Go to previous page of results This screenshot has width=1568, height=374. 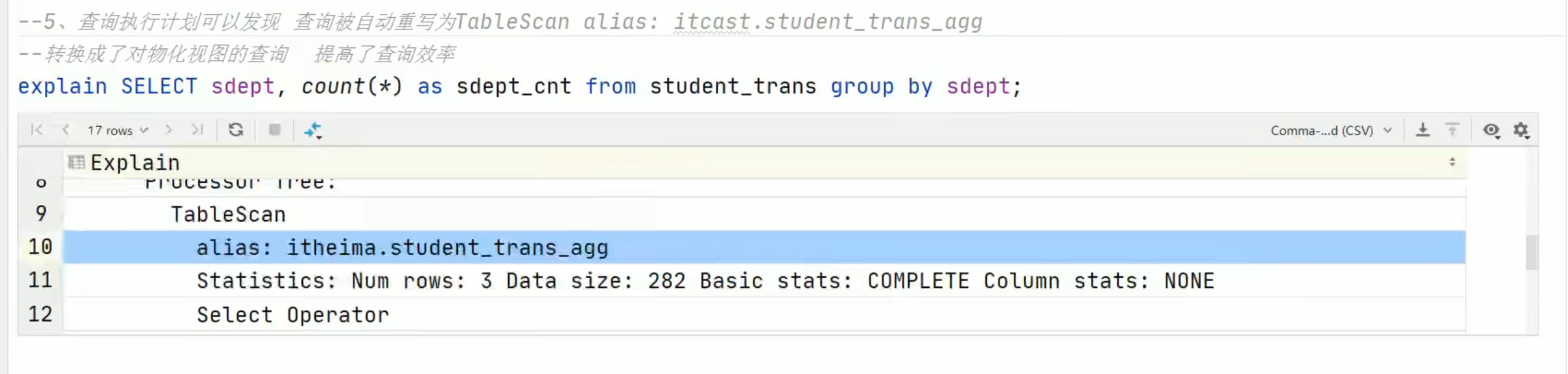tap(66, 130)
